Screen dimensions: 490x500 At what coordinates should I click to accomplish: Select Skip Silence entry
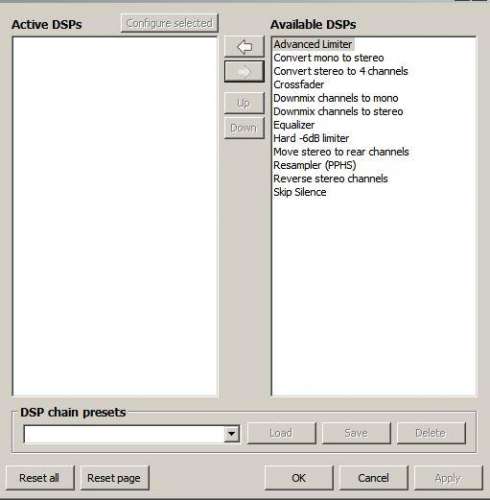point(300,192)
